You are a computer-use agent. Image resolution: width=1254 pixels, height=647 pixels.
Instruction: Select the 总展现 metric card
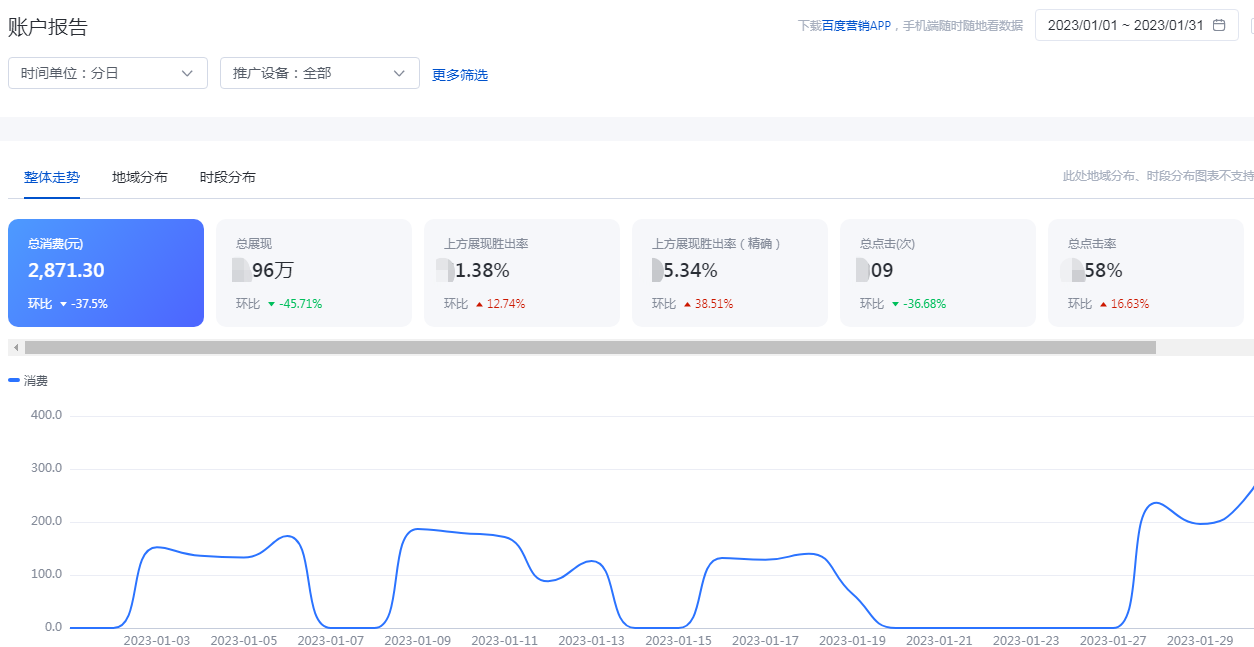pyautogui.click(x=314, y=273)
